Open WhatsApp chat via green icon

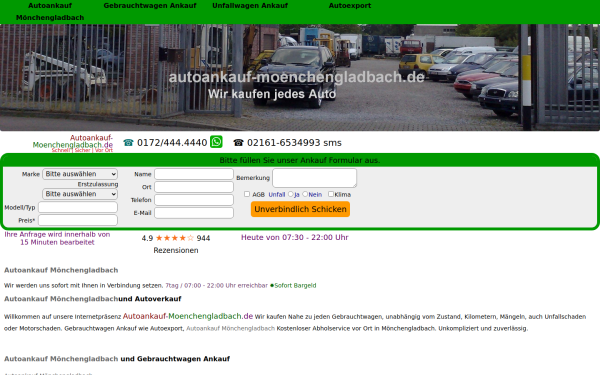pos(216,142)
